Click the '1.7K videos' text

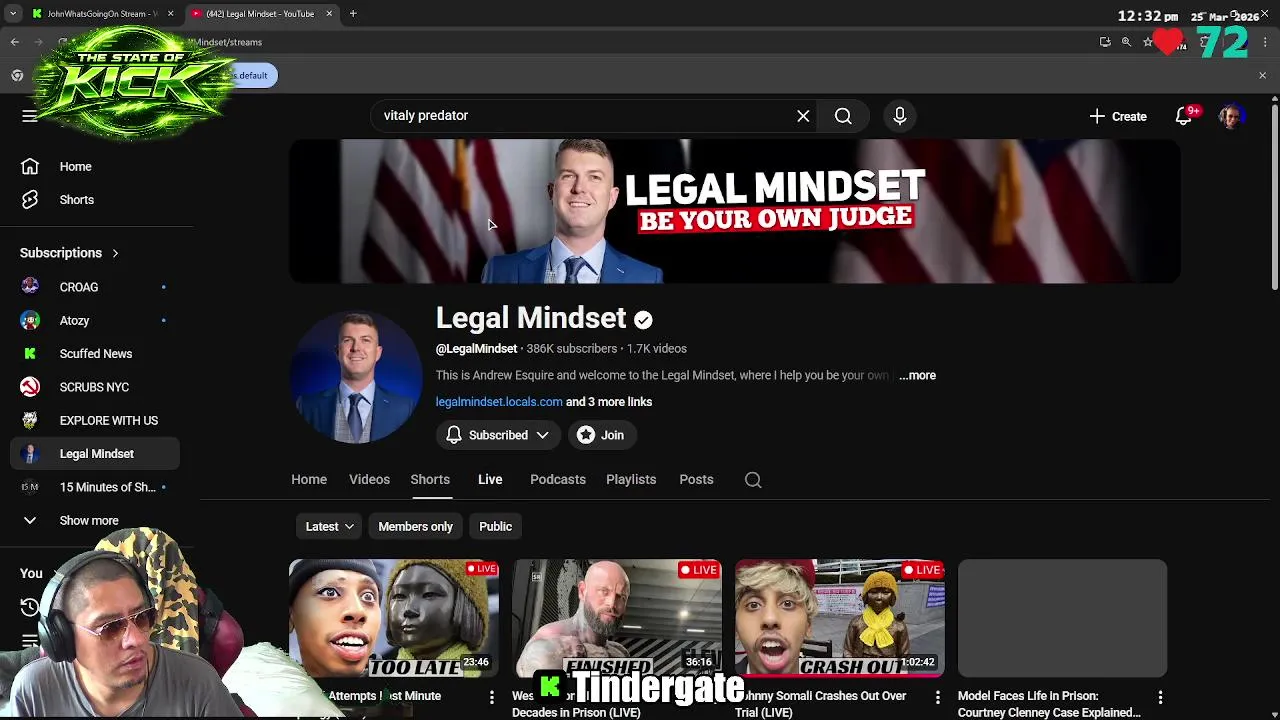[657, 349]
